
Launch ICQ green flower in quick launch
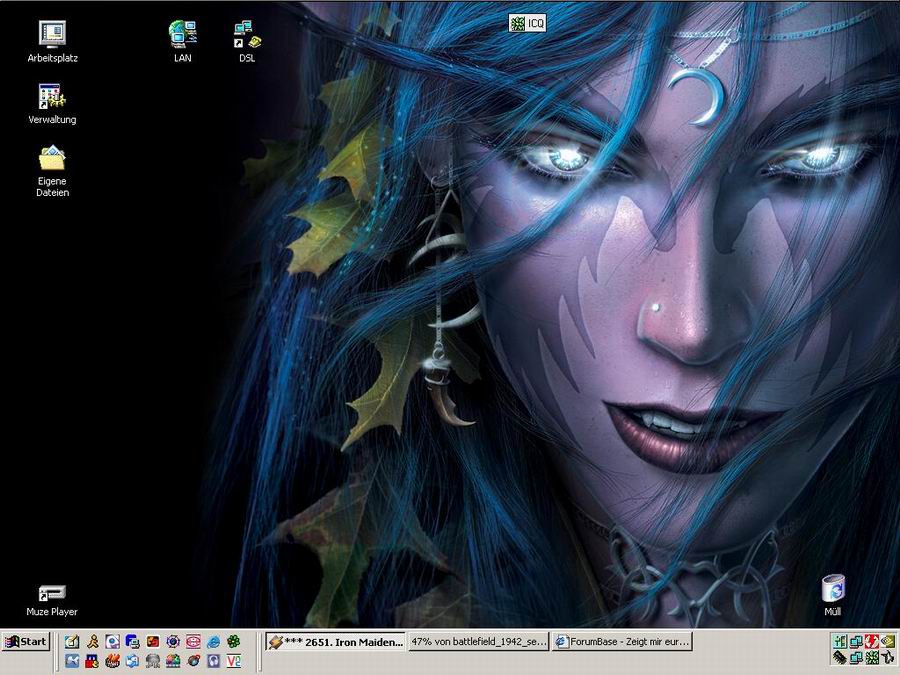(234, 641)
